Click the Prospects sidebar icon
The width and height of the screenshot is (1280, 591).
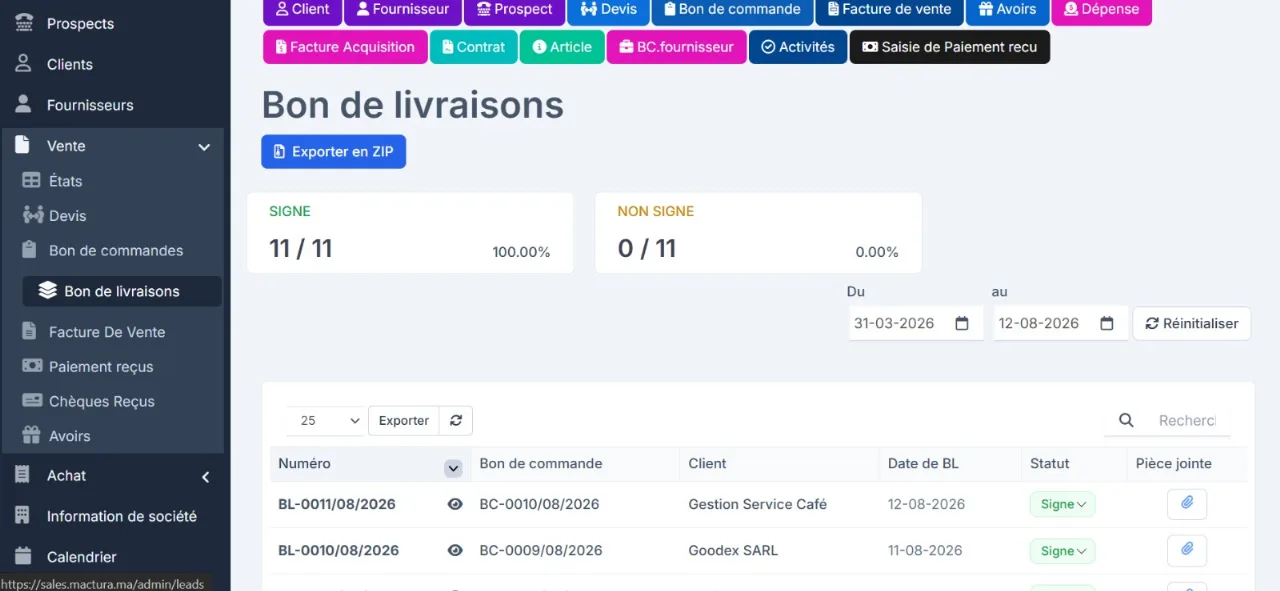[23, 23]
